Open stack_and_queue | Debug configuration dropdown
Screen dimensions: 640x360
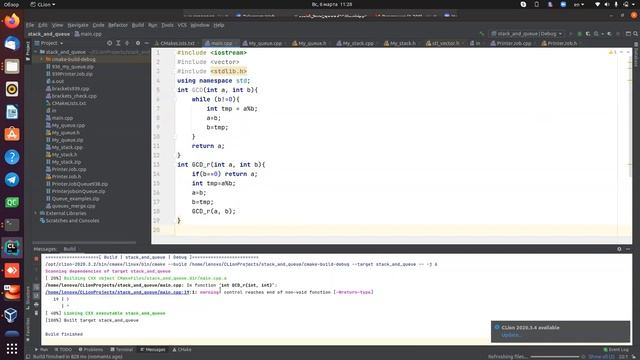[527, 34]
